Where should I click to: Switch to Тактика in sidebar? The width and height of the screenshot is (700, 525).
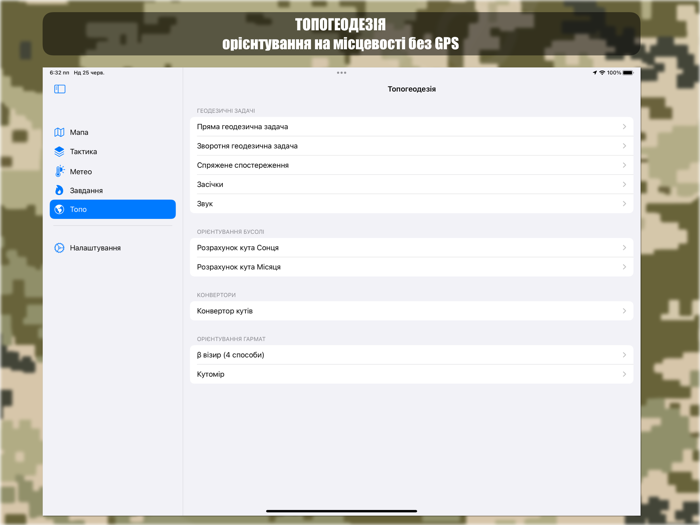point(112,151)
